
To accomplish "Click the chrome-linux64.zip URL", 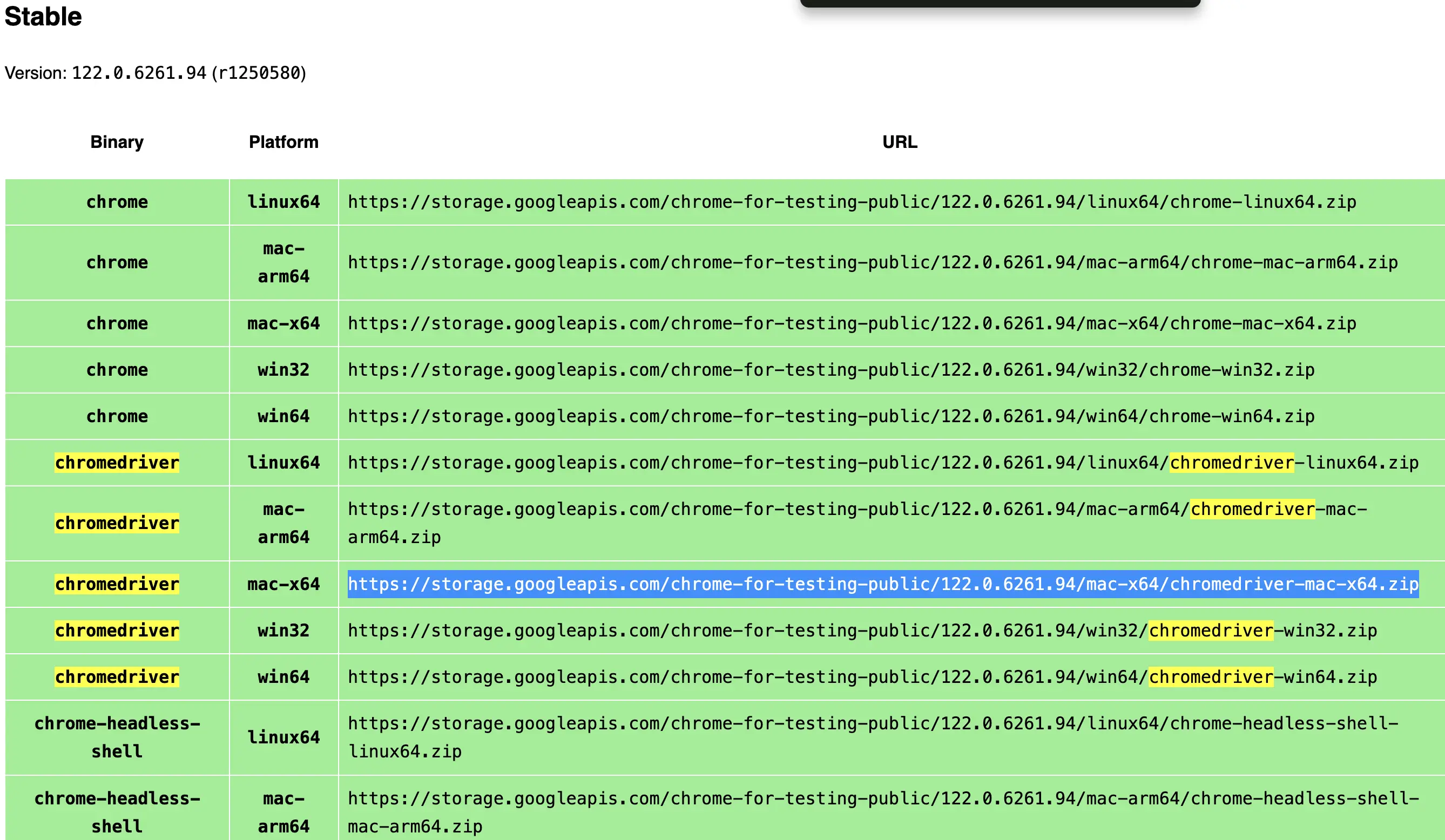I will 852,202.
